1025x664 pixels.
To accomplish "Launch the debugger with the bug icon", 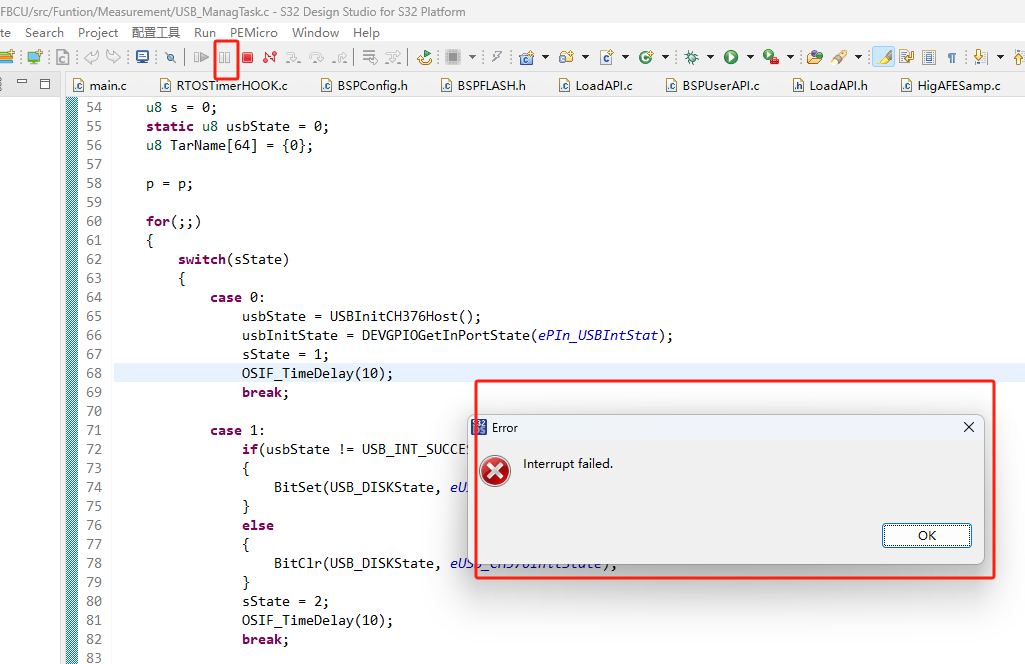I will [692, 57].
